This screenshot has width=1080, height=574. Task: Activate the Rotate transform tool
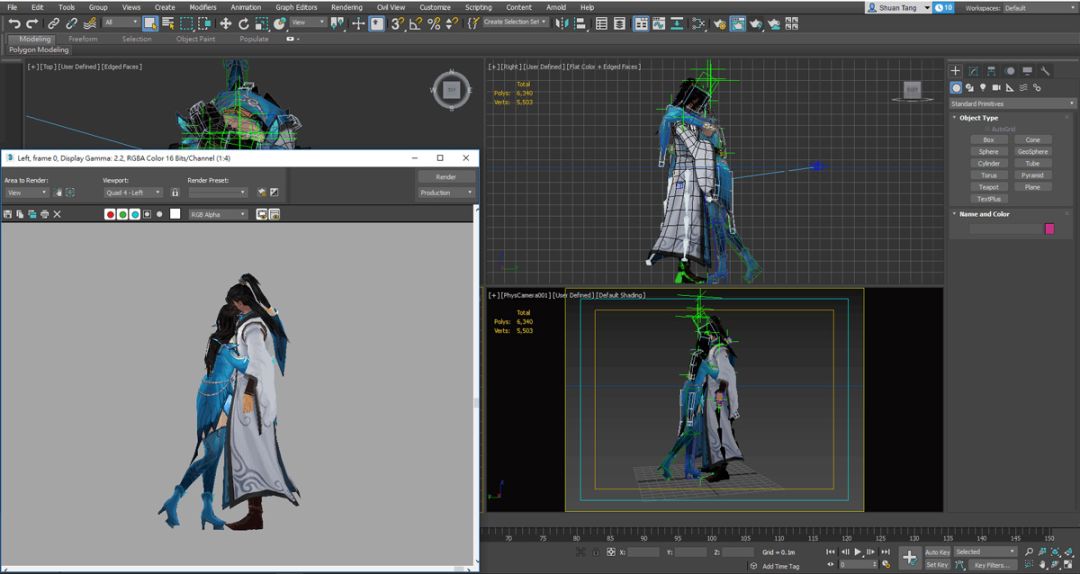click(x=244, y=23)
